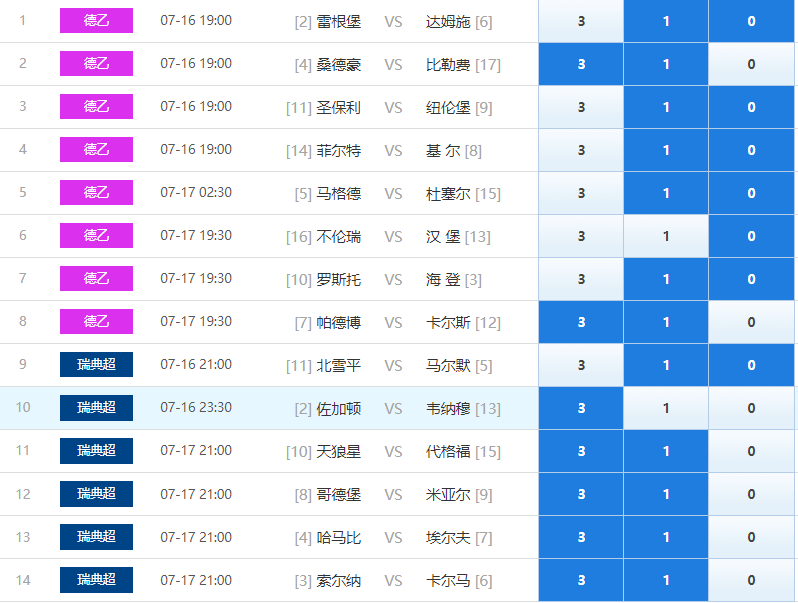Click the 07-16 21:00 match time
The height and width of the screenshot is (603, 798).
point(196,364)
